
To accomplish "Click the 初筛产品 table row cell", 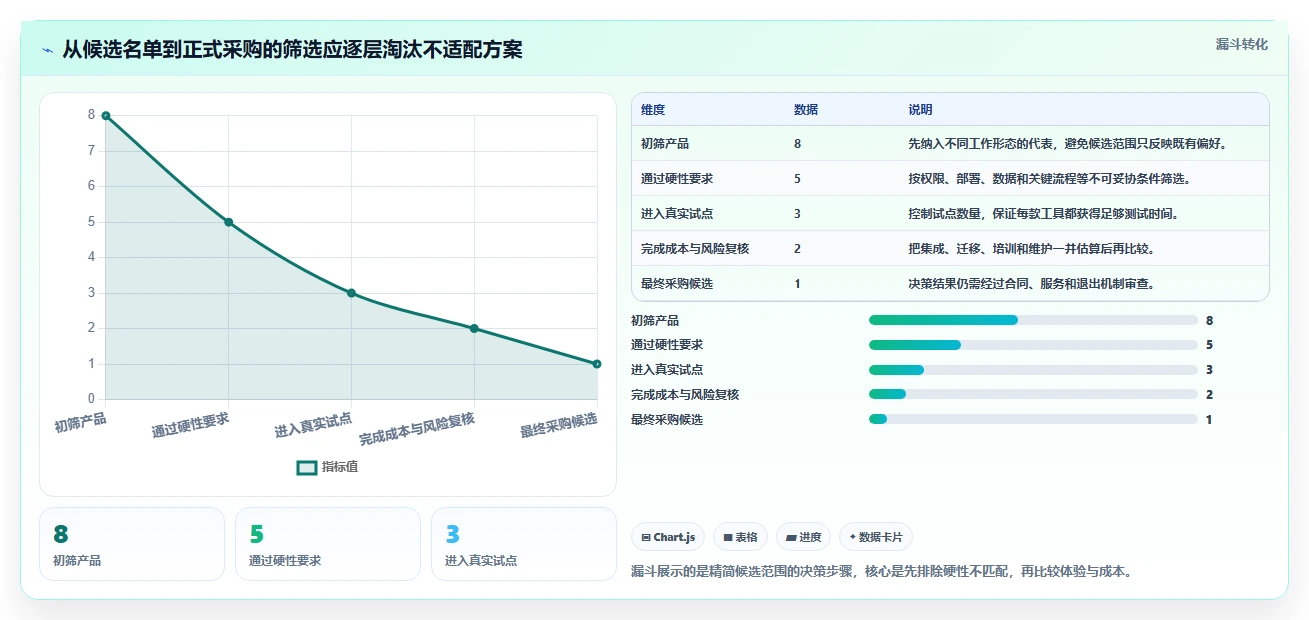I will [665, 144].
